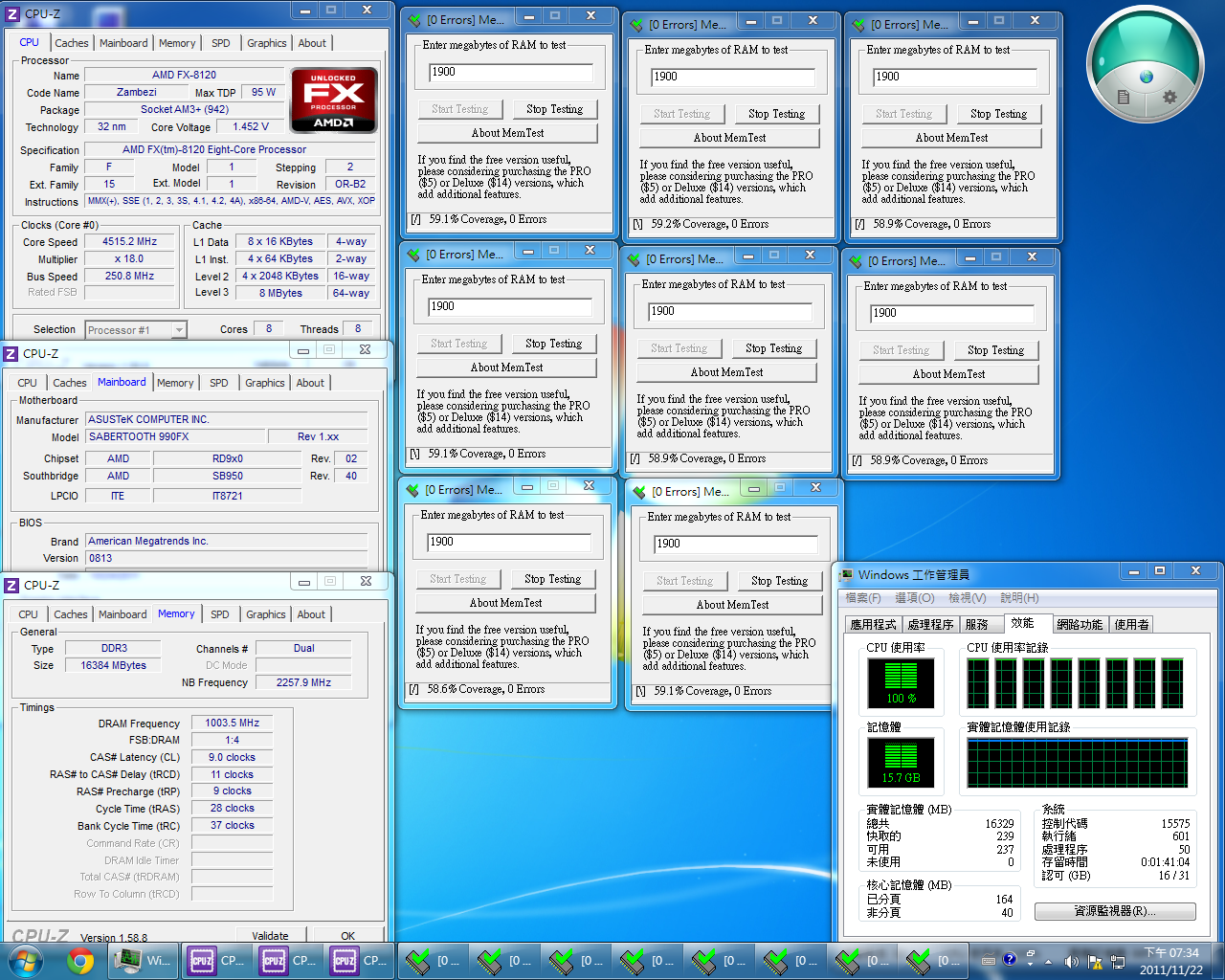Click the last CPU-Z button on the taskbar
The height and width of the screenshot is (980, 1225).
tap(359, 960)
